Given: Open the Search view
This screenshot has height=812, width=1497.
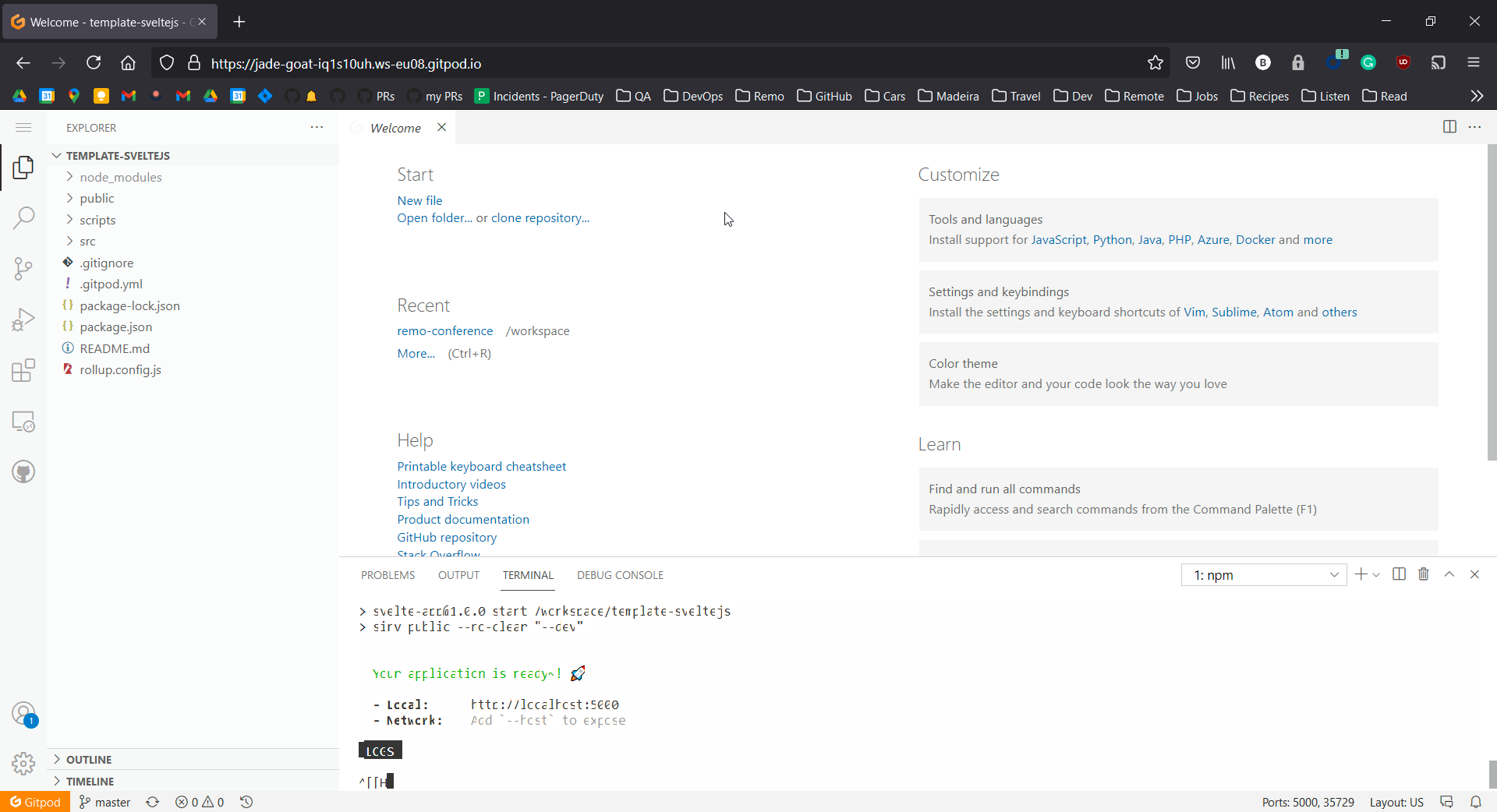Looking at the screenshot, I should click(x=23, y=217).
